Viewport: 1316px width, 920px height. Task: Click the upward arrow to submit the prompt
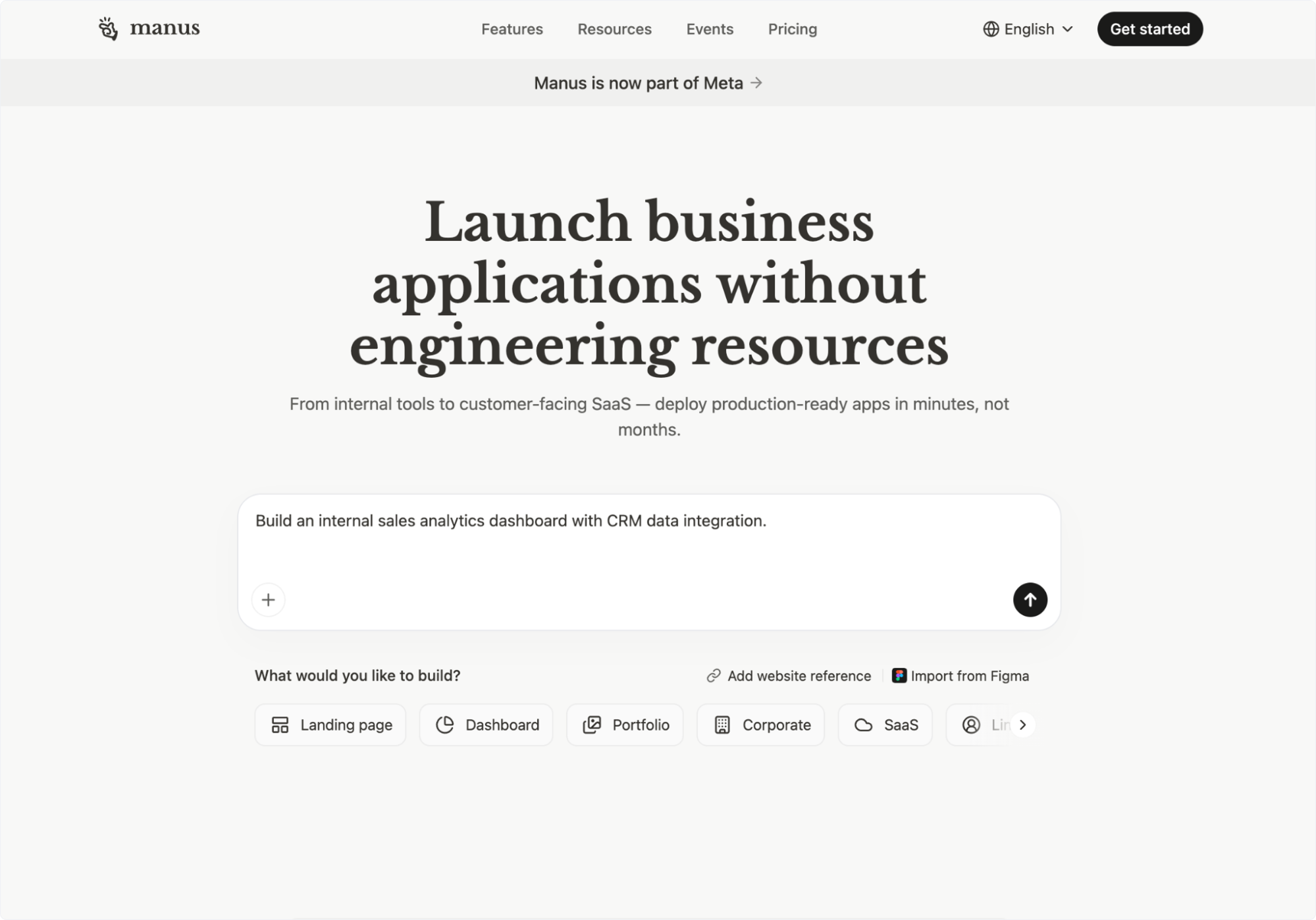pos(1030,600)
